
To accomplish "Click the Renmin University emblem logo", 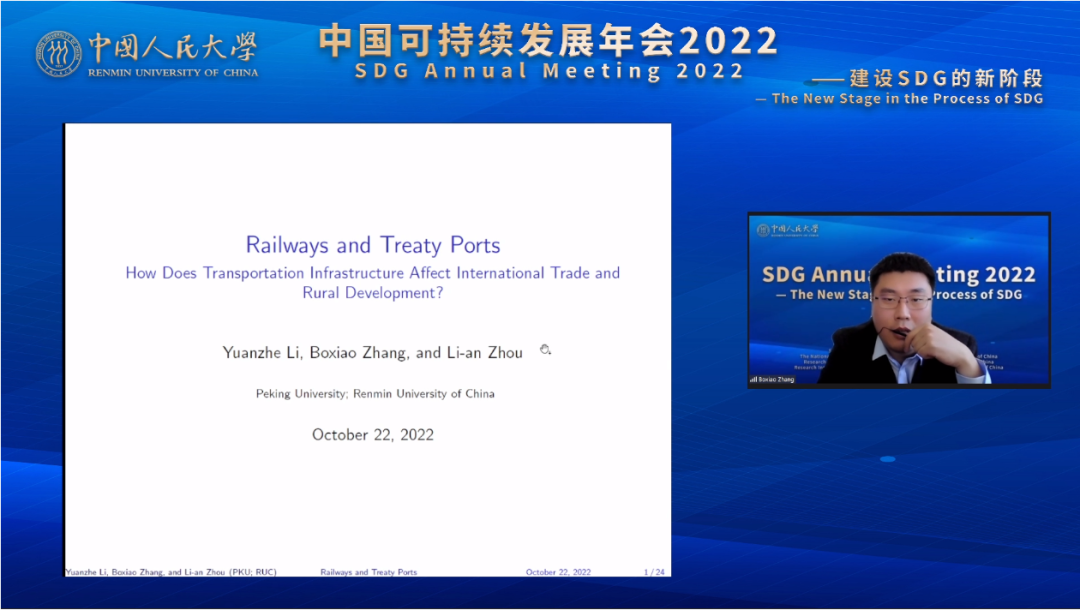I will [x=59, y=54].
